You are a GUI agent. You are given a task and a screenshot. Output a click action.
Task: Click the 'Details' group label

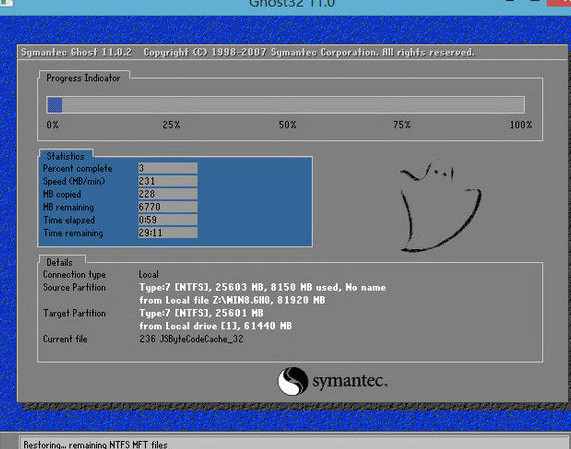(x=59, y=262)
